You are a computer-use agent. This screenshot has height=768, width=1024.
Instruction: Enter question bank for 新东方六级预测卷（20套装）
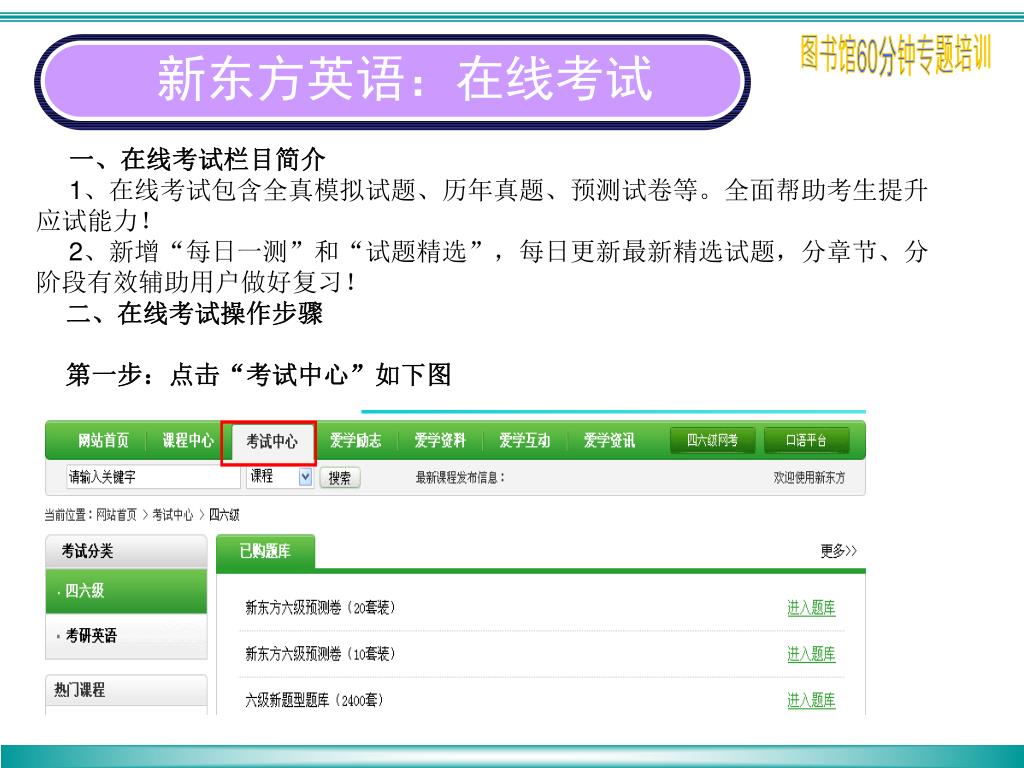pos(811,608)
